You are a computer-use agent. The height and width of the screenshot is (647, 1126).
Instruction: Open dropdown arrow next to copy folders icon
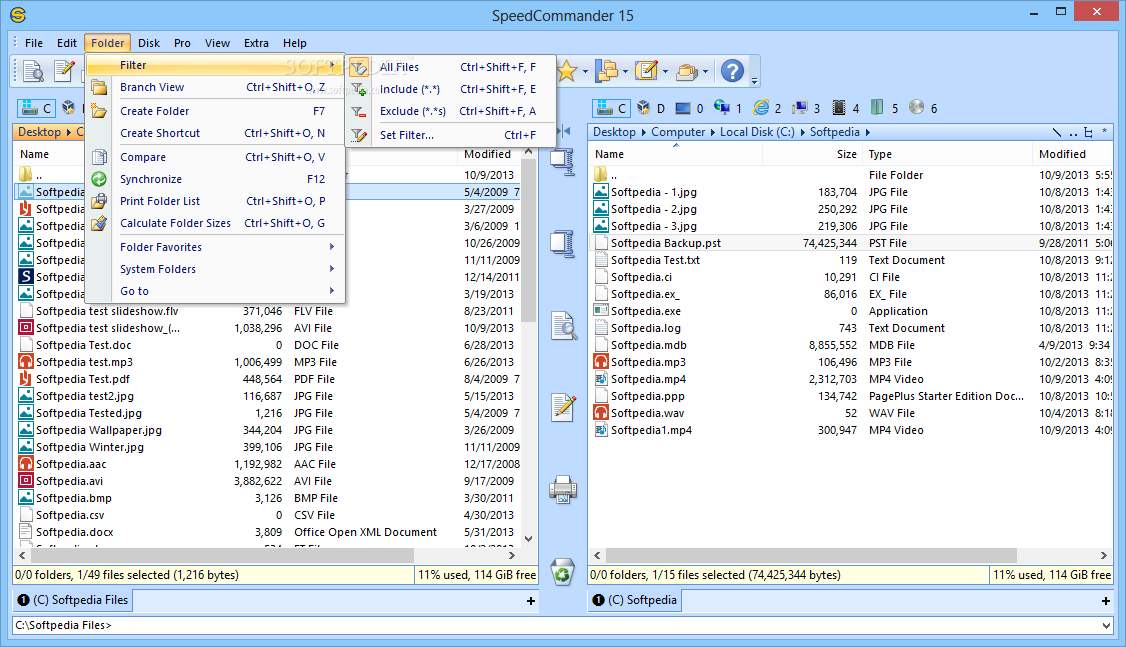[625, 71]
